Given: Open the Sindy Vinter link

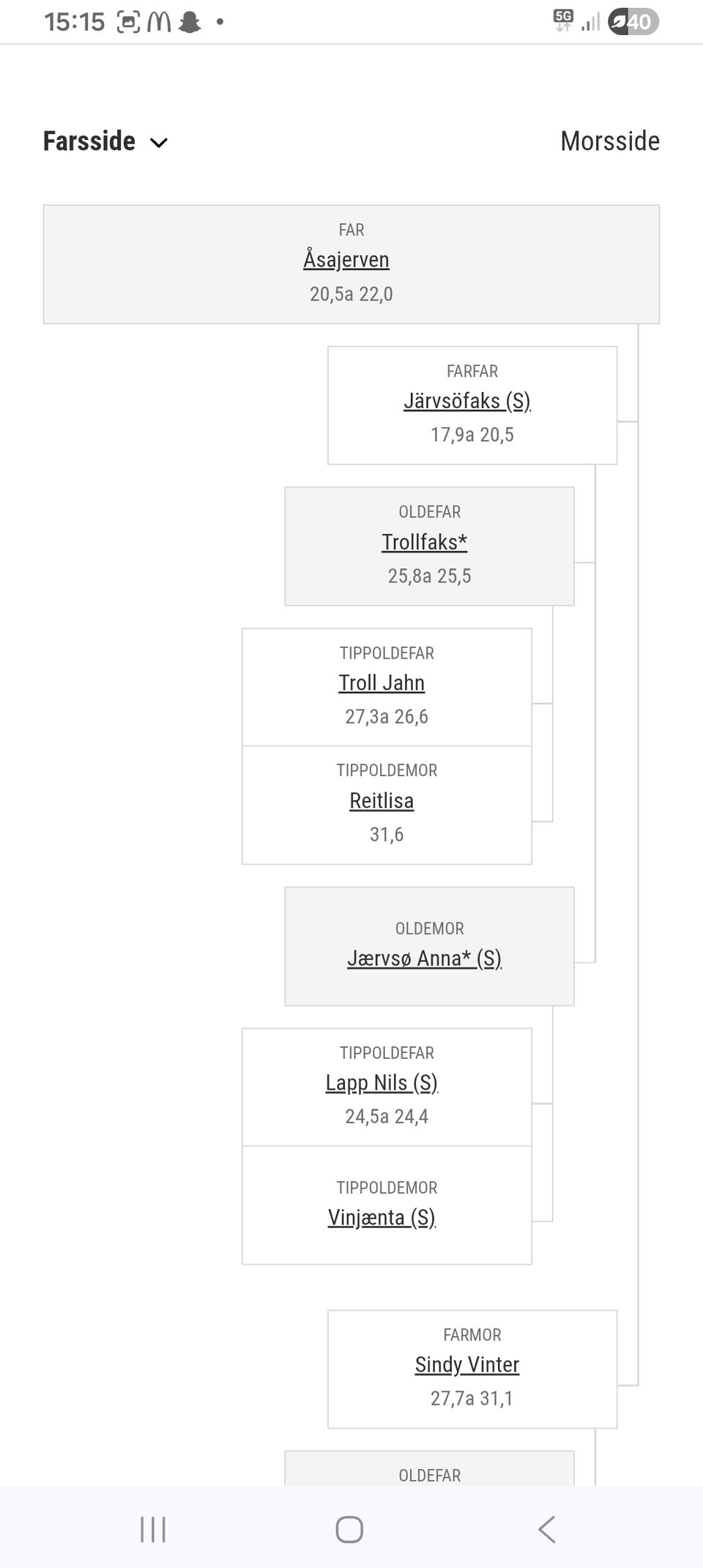Looking at the screenshot, I should click(467, 1364).
